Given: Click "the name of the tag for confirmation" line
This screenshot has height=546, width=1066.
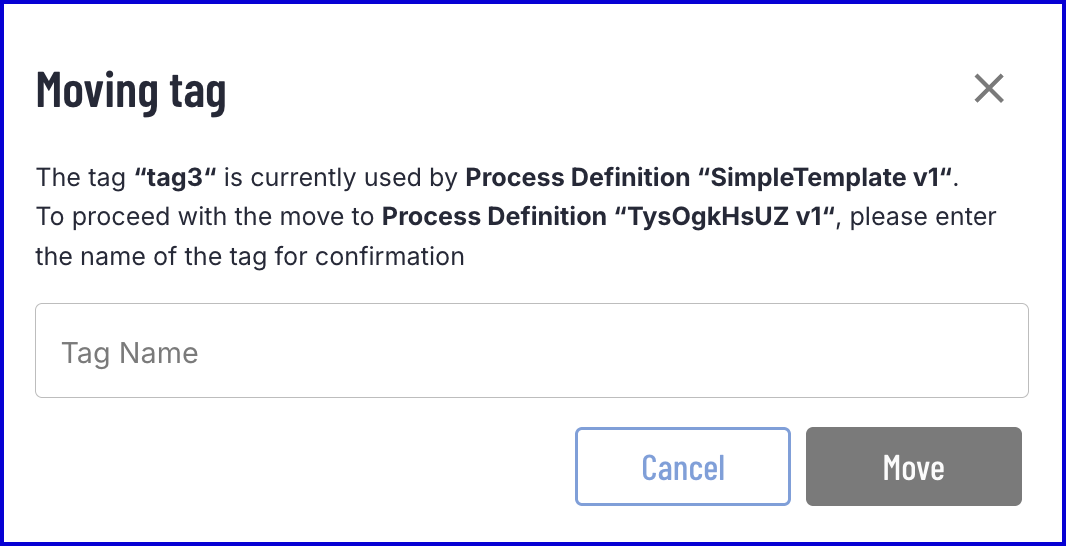Looking at the screenshot, I should point(250,257).
